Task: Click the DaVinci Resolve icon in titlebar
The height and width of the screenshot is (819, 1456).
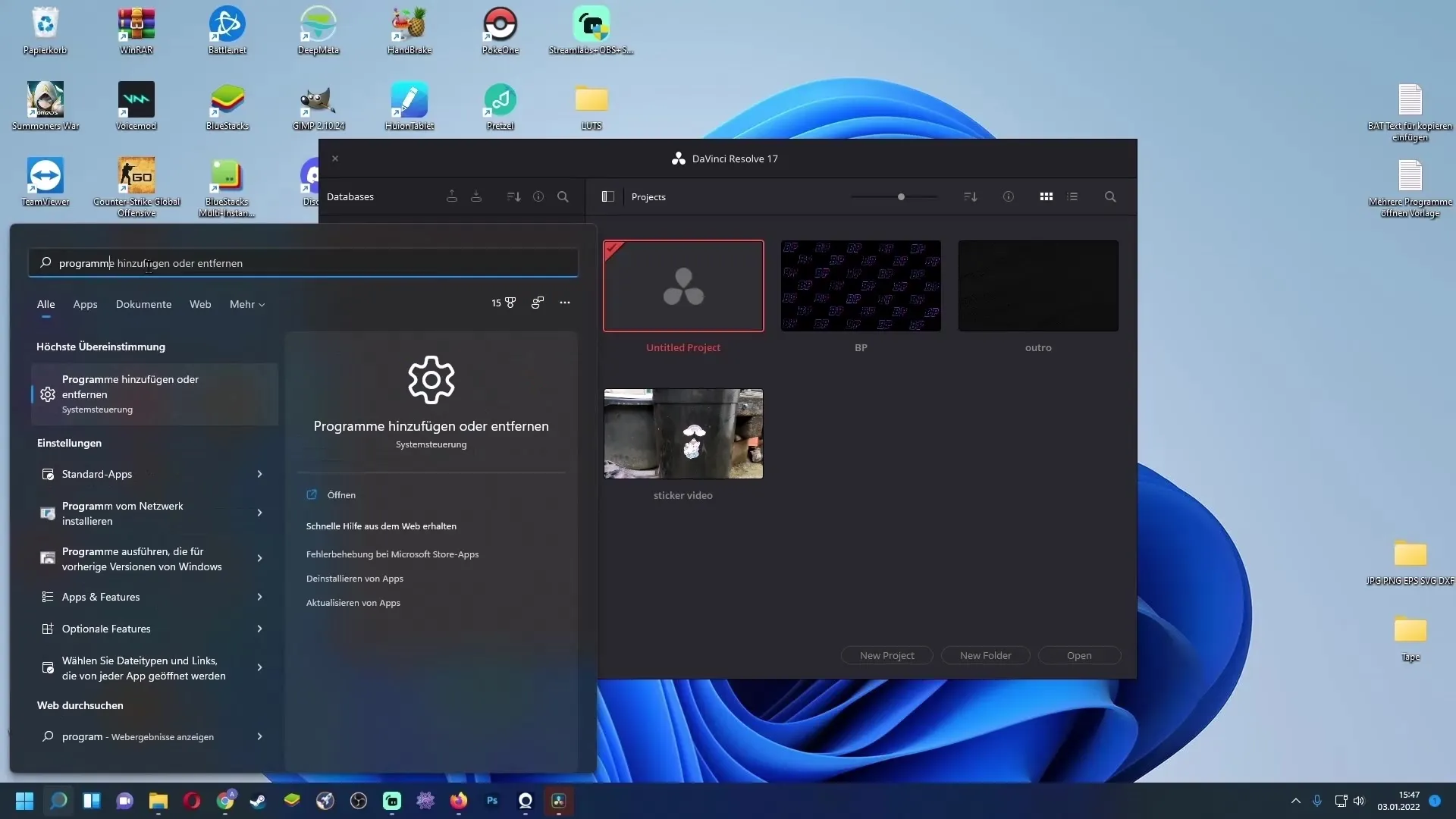Action: [x=678, y=158]
